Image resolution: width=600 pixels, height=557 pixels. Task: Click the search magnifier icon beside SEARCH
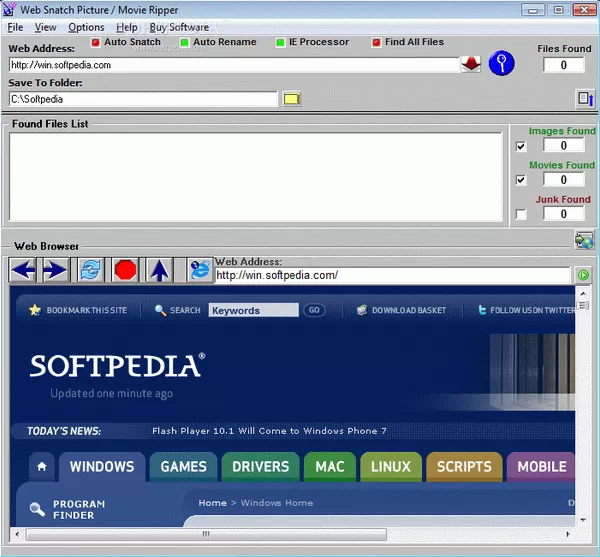(x=160, y=310)
